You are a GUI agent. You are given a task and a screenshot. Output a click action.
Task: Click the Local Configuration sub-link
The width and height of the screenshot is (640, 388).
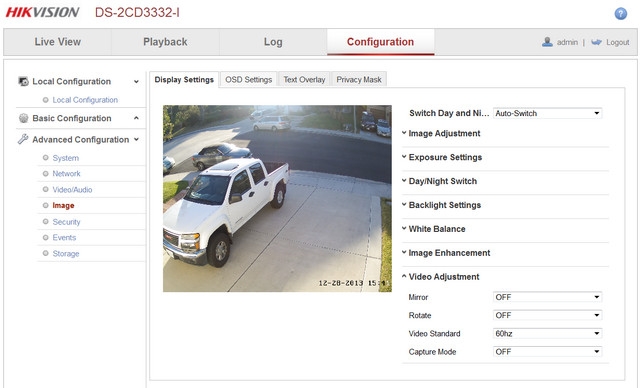[85, 100]
